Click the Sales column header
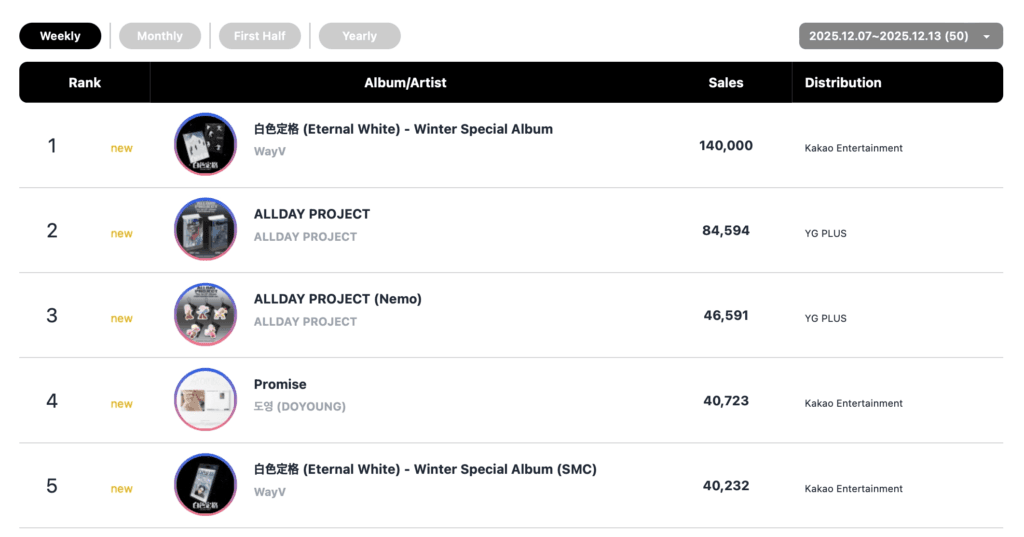 coord(726,83)
